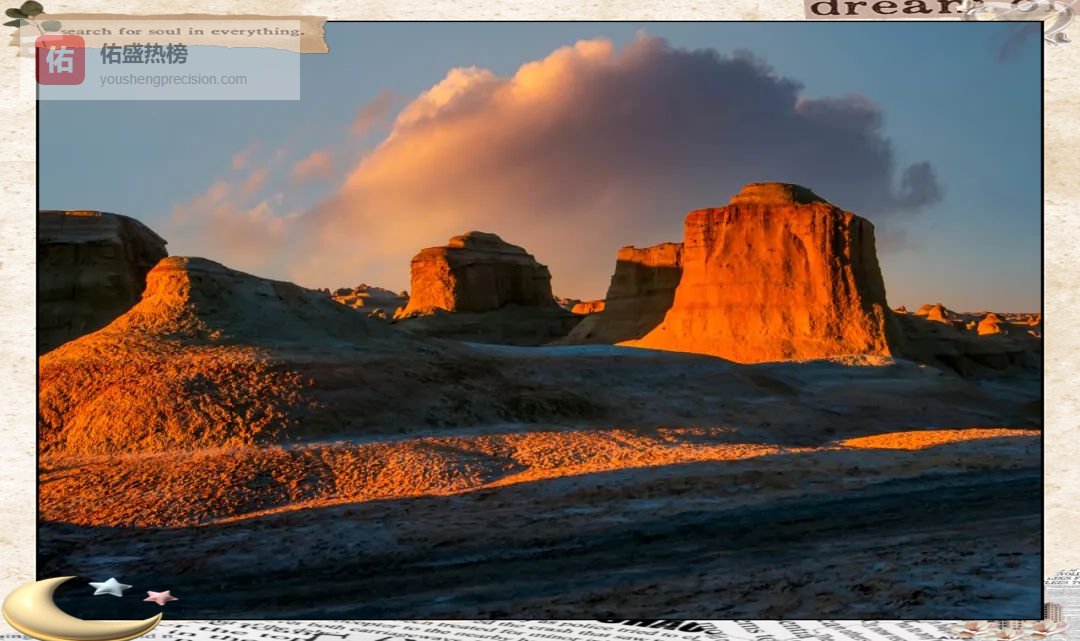Open the youshengprecision.com link

172,80
